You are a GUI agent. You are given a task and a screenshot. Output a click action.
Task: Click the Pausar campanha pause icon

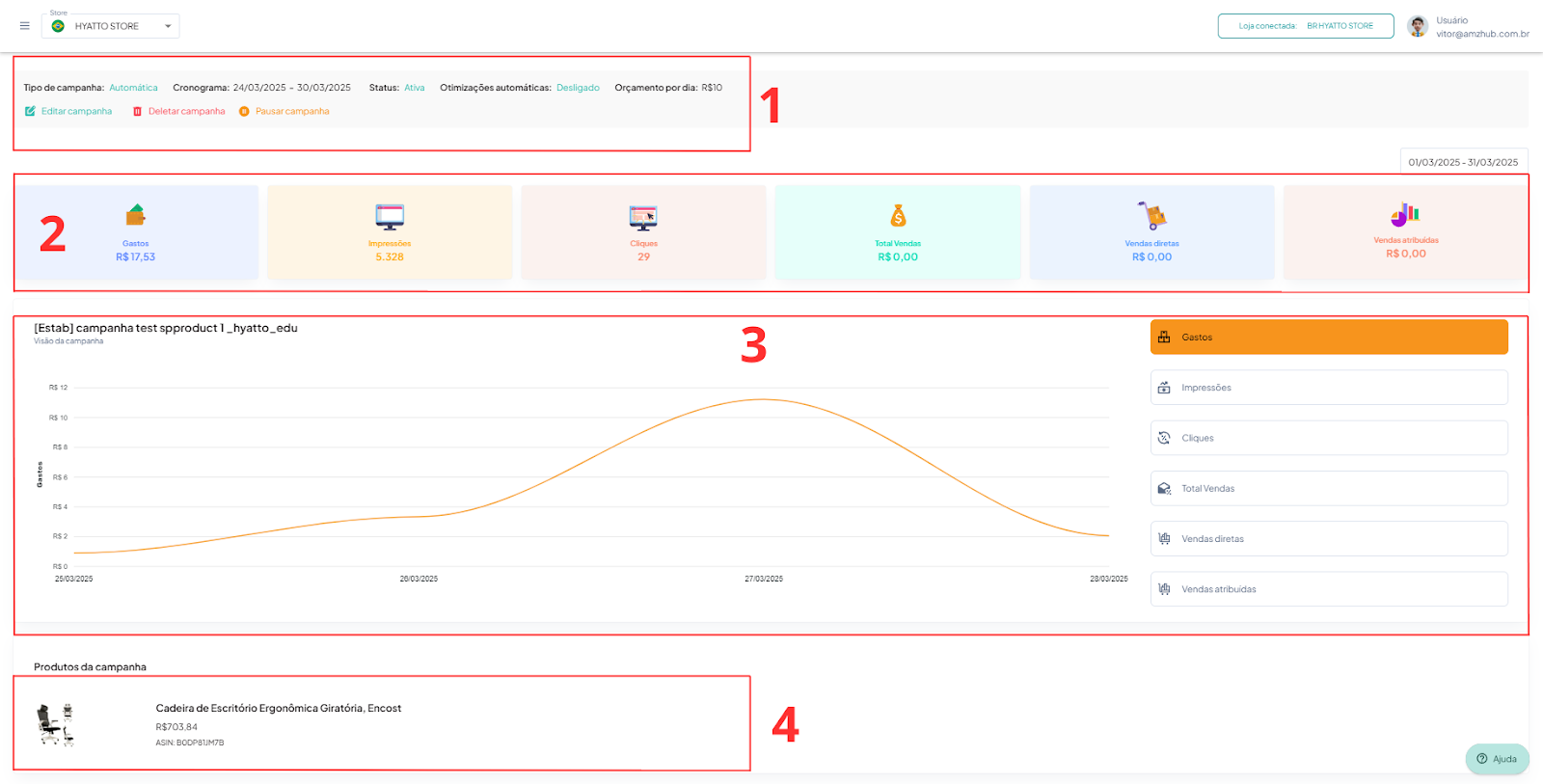(244, 111)
